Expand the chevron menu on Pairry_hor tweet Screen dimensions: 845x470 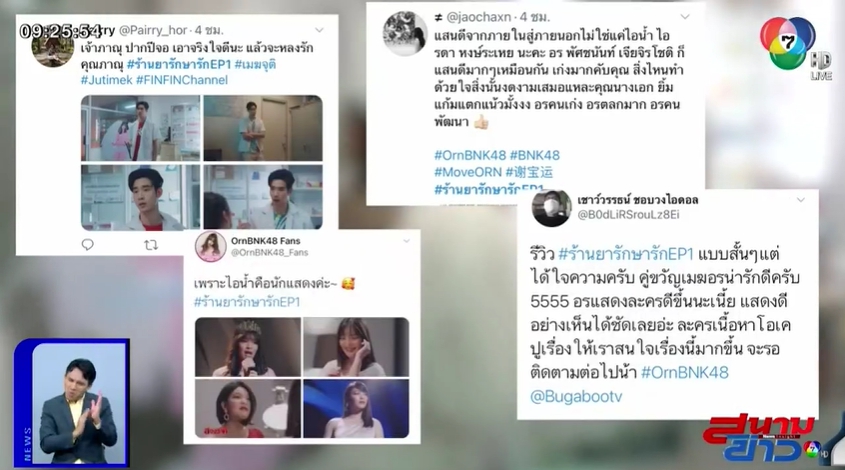click(x=320, y=30)
